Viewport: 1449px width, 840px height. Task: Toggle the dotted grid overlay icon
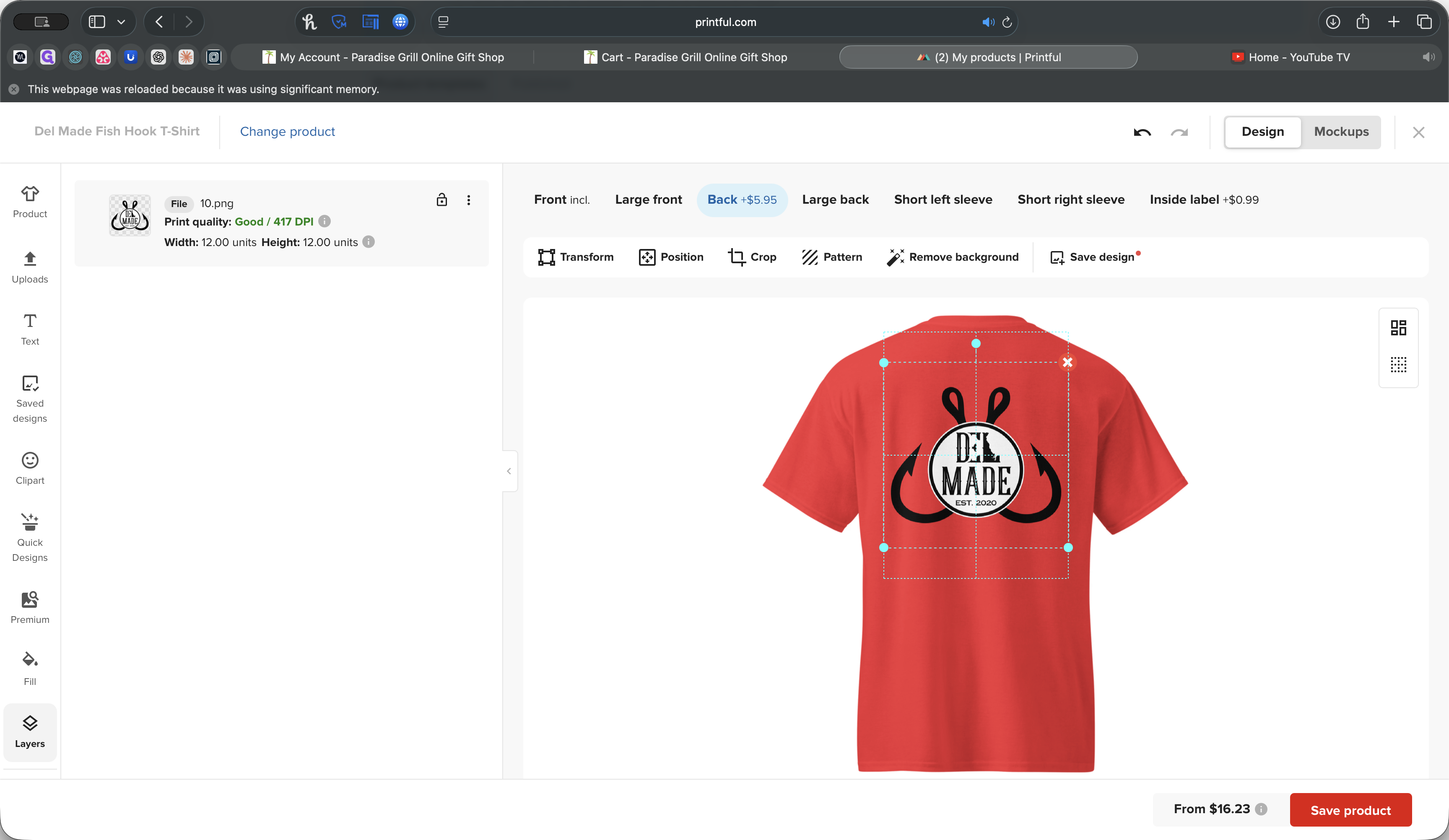(1398, 365)
